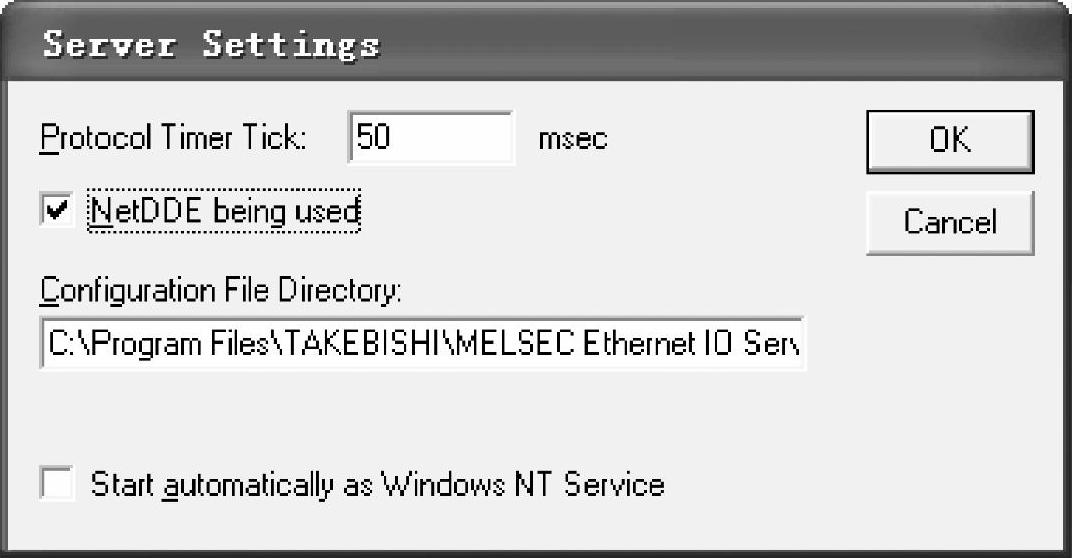This screenshot has width=1072, height=558.
Task: Click the Configuration File Directory path field
Action: pyautogui.click(x=422, y=343)
